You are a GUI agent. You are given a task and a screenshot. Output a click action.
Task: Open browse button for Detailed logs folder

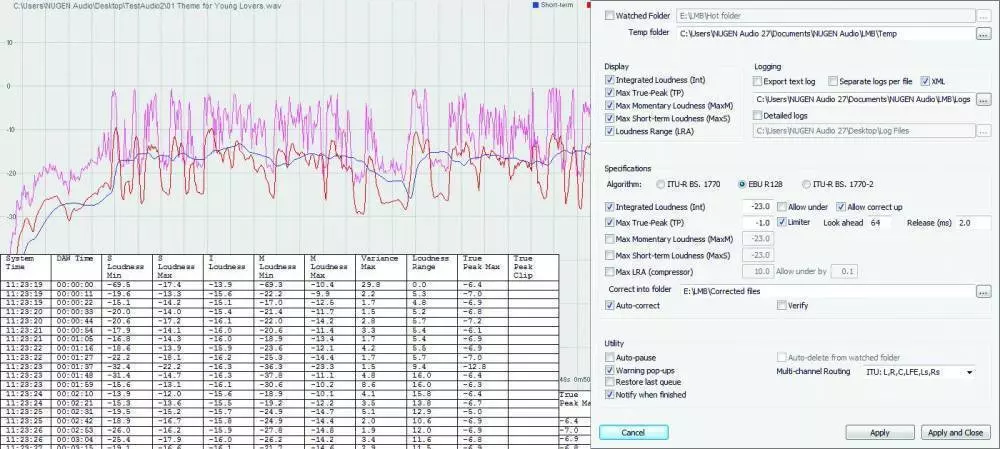click(x=983, y=131)
